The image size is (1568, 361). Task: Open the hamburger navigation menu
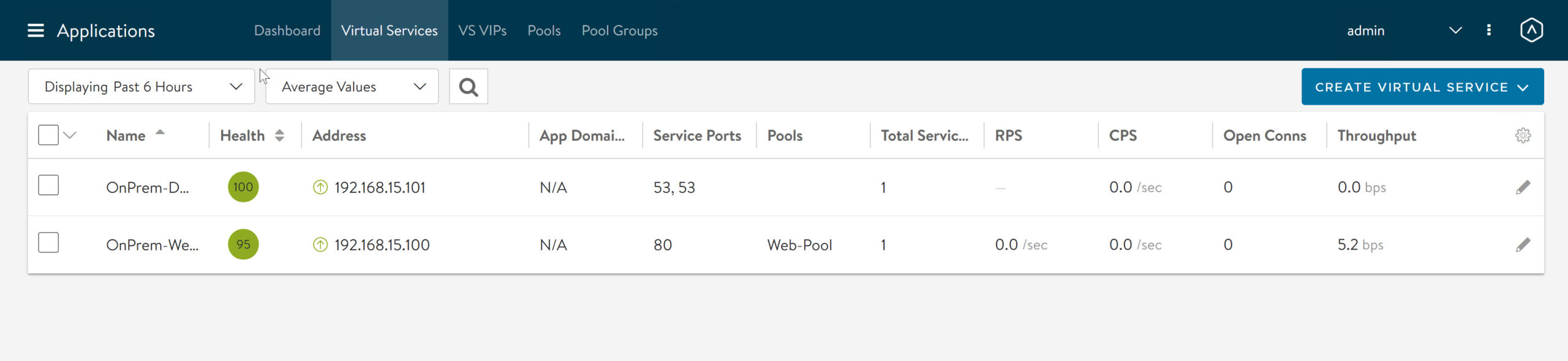tap(36, 31)
